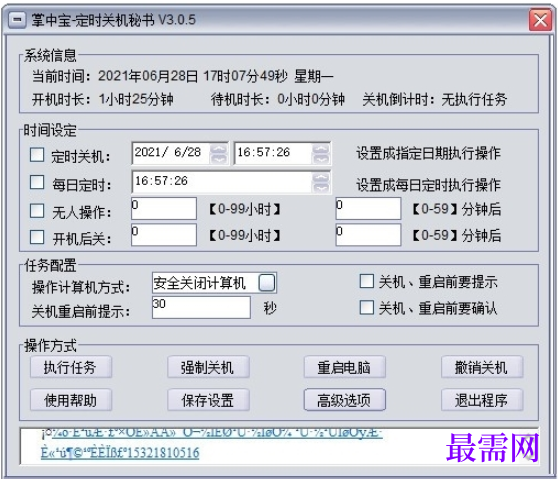
Task: Click the 开机时长 1小时25分钟 text
Action: 102,99
